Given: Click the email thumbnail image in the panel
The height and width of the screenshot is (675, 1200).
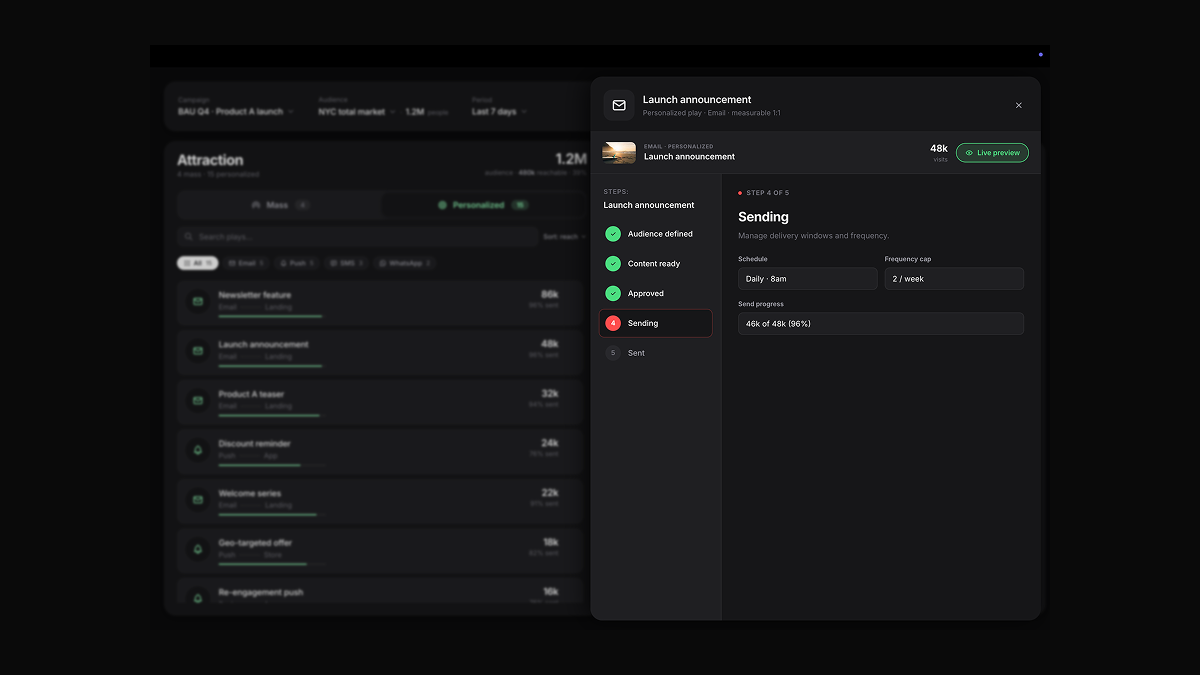Looking at the screenshot, I should (619, 153).
